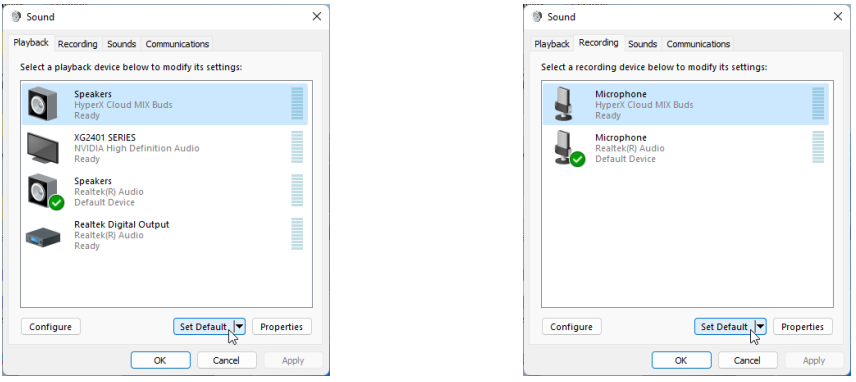
Task: Close the Recording Sound window
Action: coord(837,16)
